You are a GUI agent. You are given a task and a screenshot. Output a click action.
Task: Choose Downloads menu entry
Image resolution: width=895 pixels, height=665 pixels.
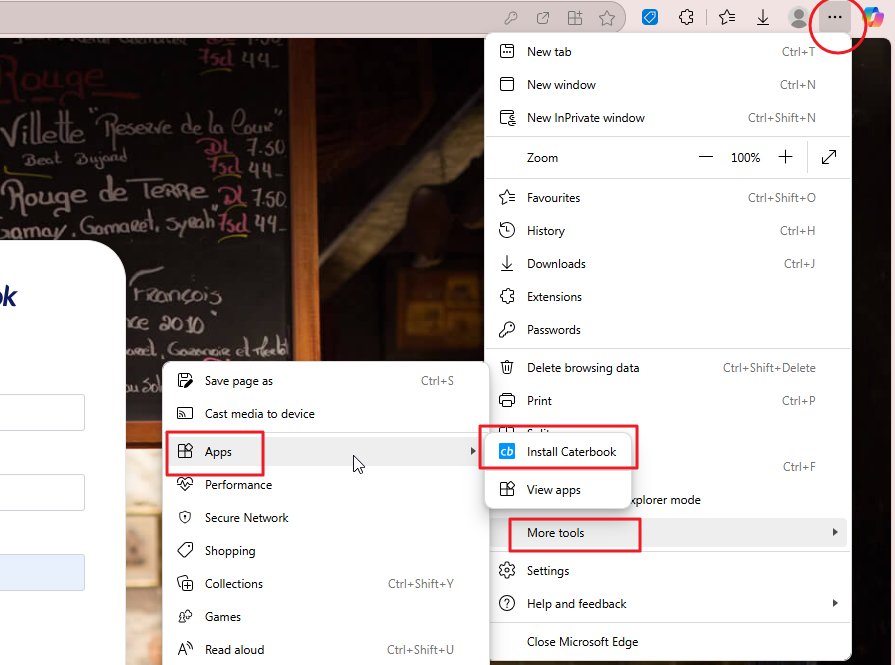tap(668, 264)
